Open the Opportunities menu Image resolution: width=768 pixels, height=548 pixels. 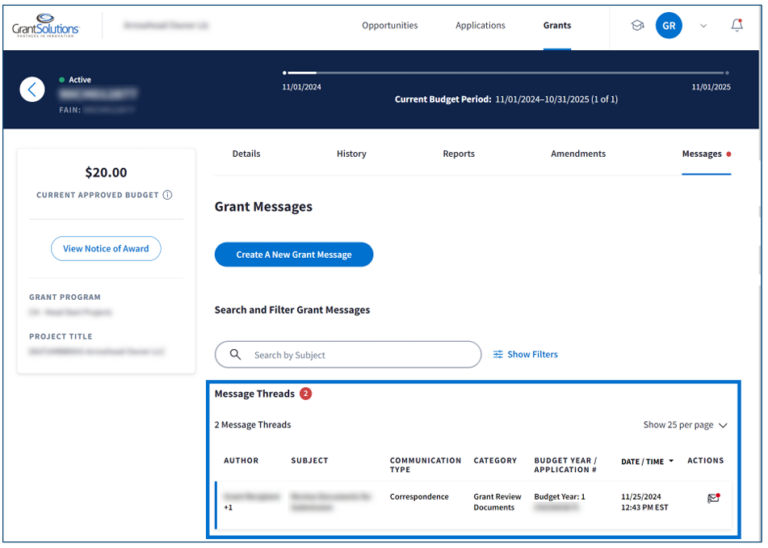(x=390, y=25)
